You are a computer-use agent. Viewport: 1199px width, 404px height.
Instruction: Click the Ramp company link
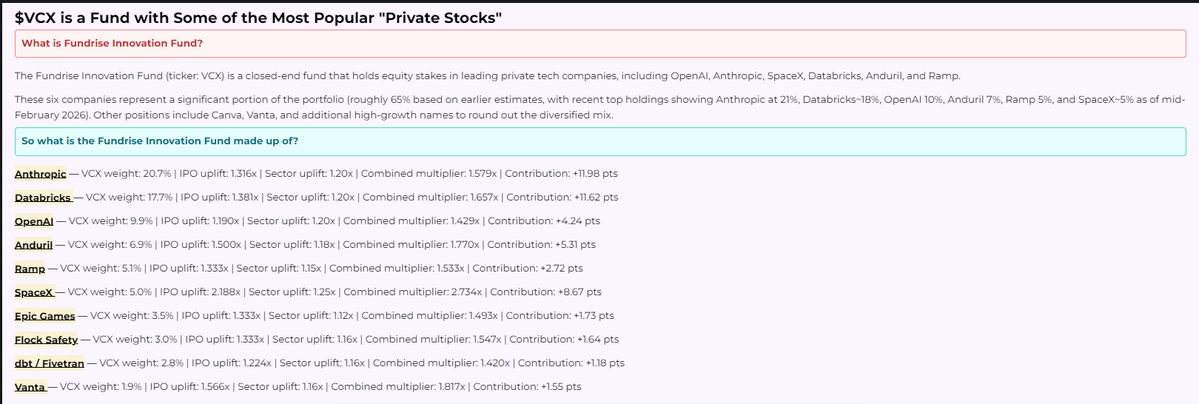[28, 268]
